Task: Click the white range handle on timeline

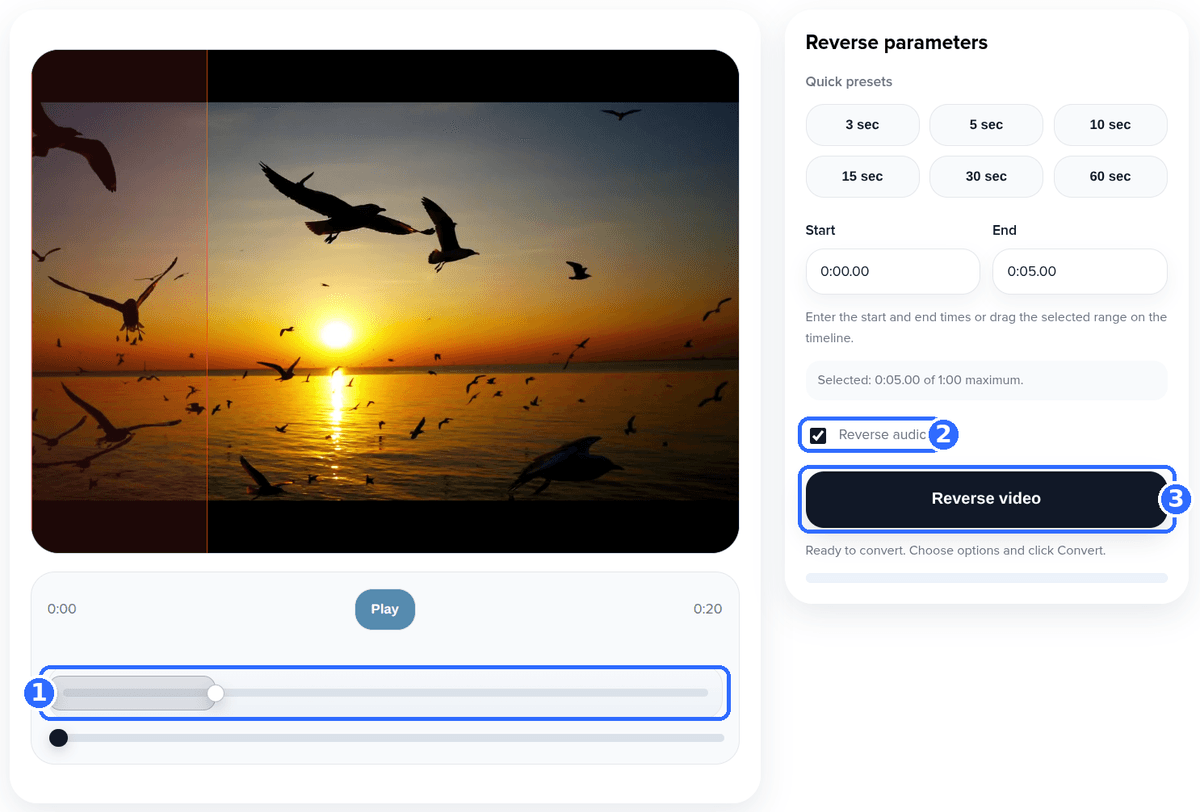Action: coord(215,692)
